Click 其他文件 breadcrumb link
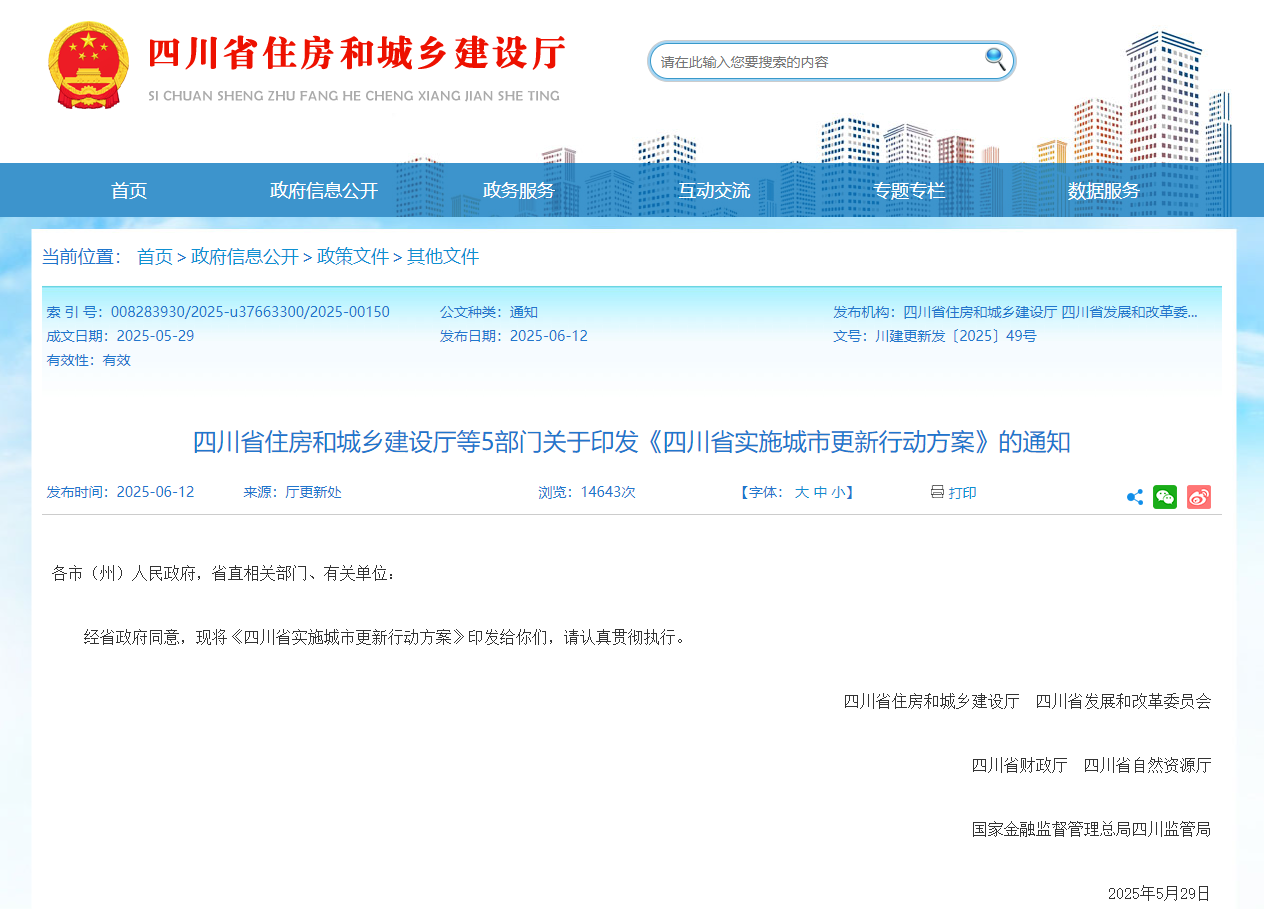The width and height of the screenshot is (1264, 909). pos(443,257)
